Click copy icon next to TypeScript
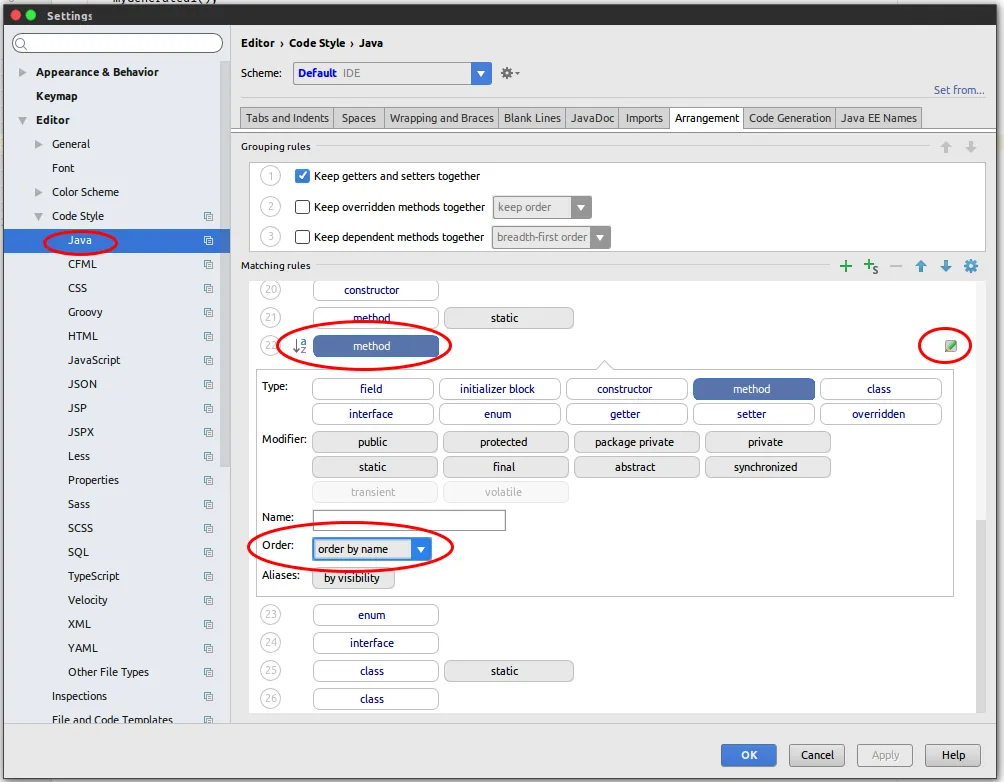Viewport: 1004px width, 782px height. [208, 576]
